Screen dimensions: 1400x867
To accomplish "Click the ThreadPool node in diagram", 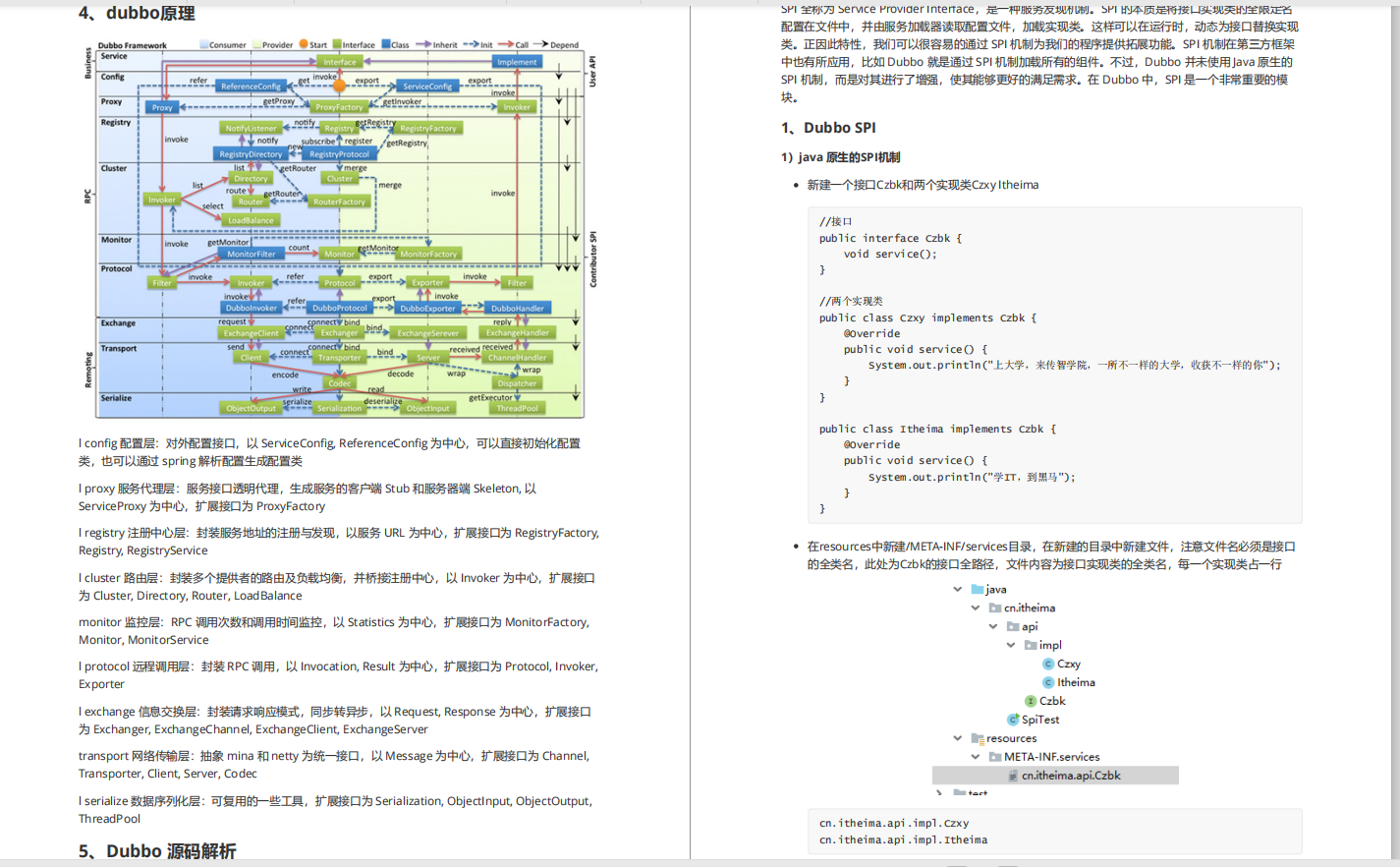I will coord(518,409).
